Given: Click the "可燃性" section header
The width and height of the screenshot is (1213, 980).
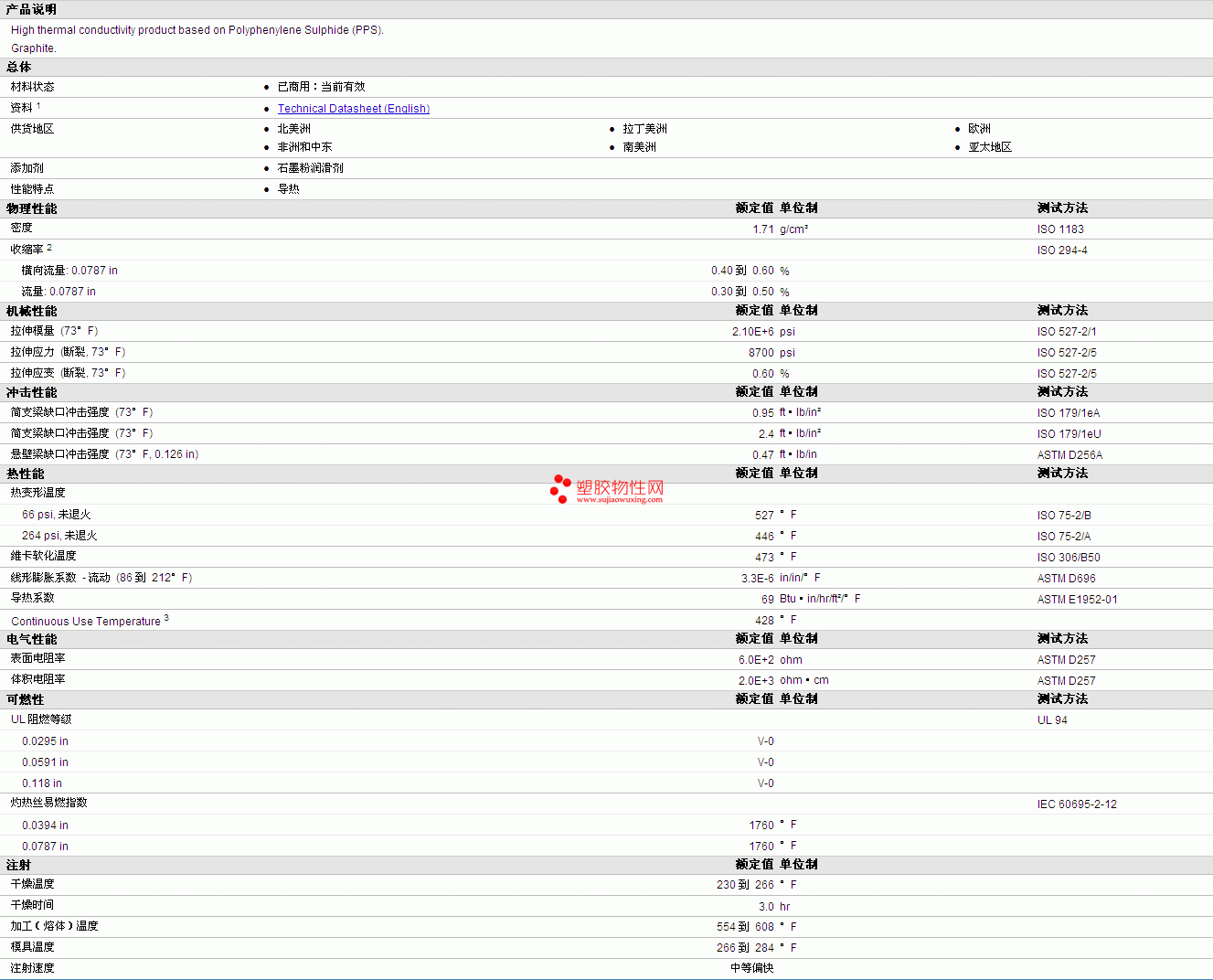Looking at the screenshot, I should (25, 699).
